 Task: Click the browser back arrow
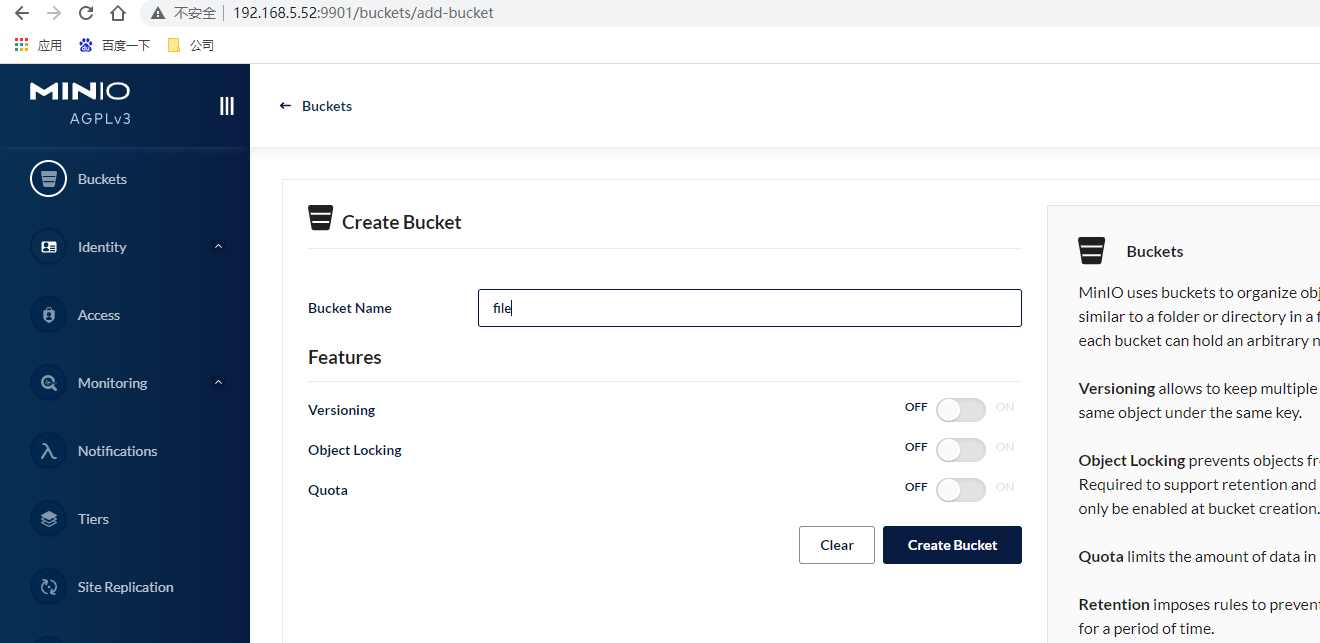pyautogui.click(x=21, y=13)
